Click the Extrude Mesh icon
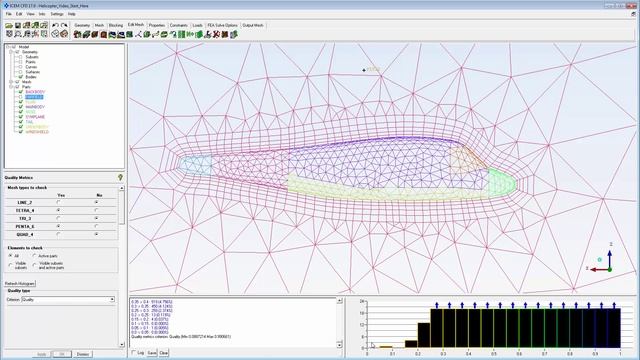 (x=86, y=35)
